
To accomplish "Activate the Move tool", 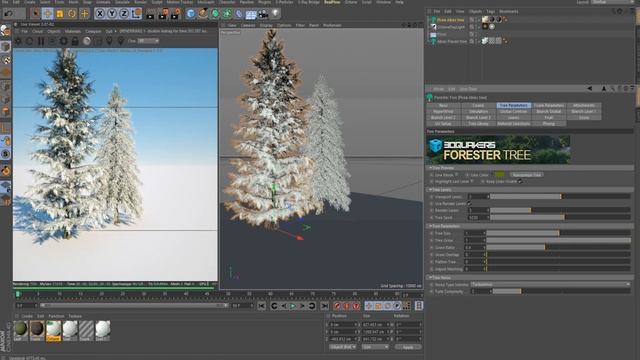I will click(x=47, y=14).
